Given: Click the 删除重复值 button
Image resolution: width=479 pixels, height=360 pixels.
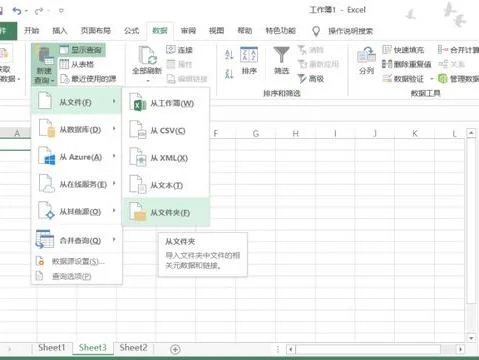Looking at the screenshot, I should click(x=407, y=64).
